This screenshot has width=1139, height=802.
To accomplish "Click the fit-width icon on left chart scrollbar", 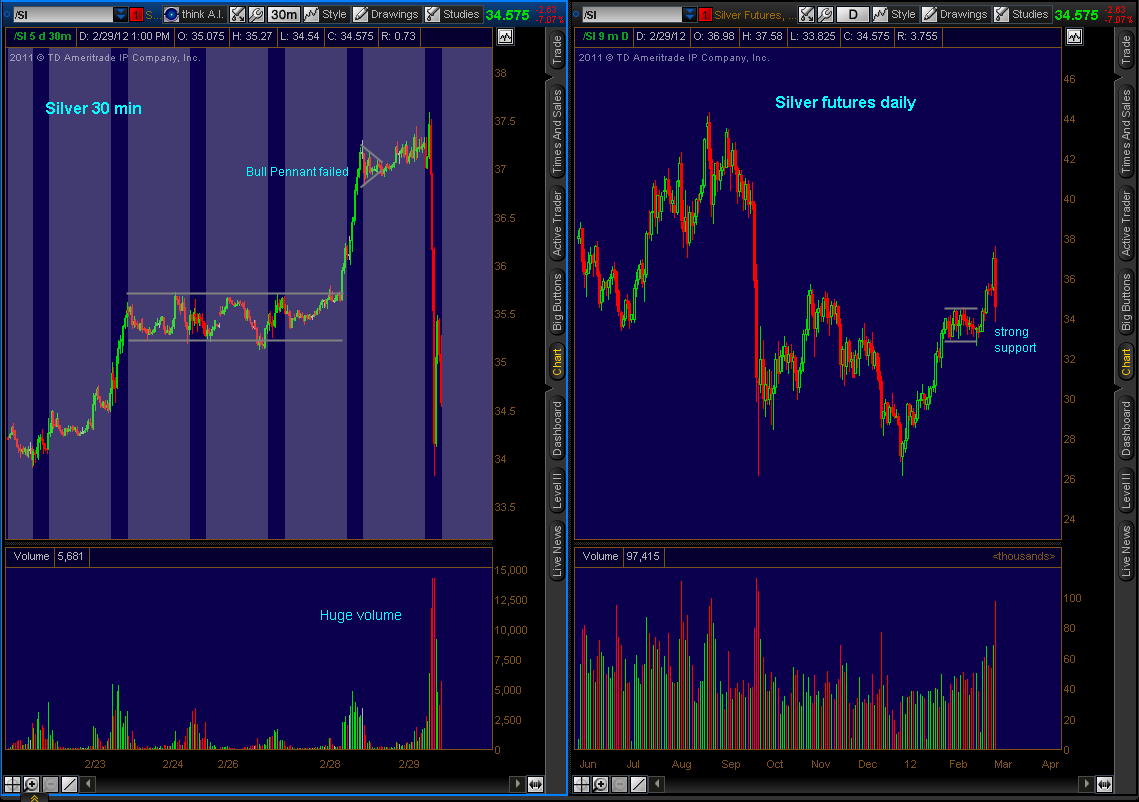I will coord(535,784).
